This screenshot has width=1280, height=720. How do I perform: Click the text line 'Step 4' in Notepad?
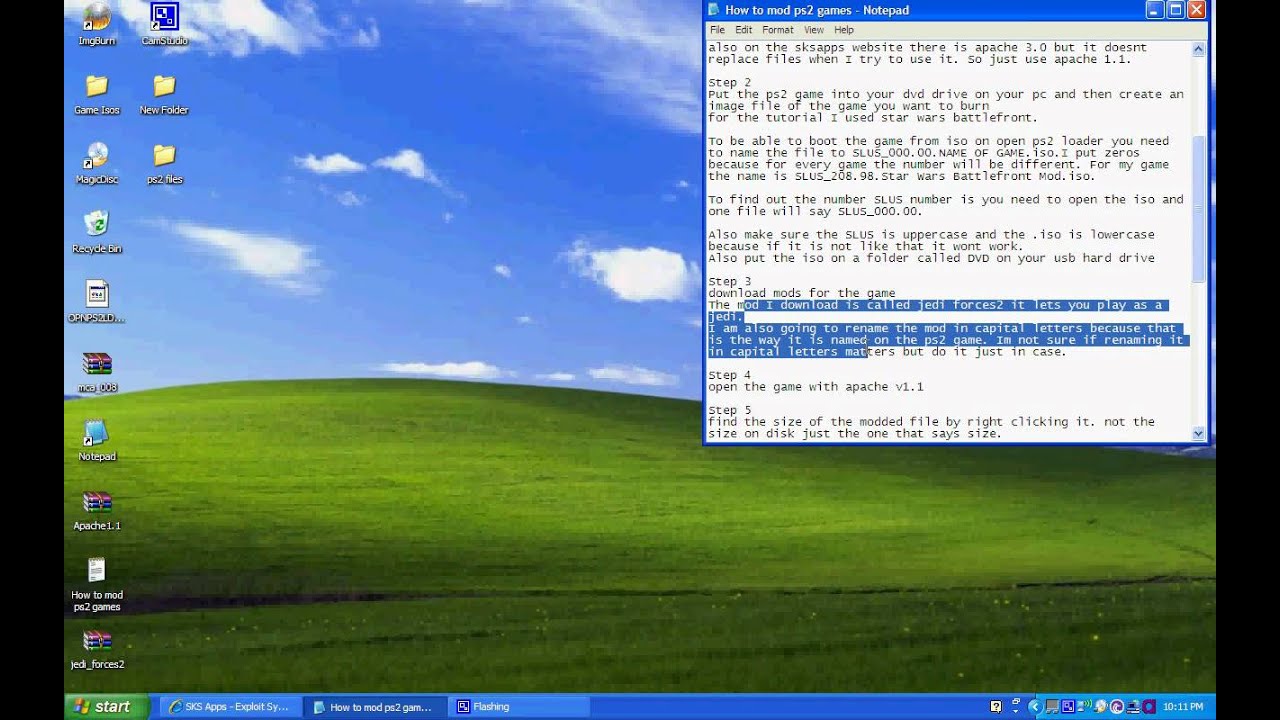pos(729,375)
